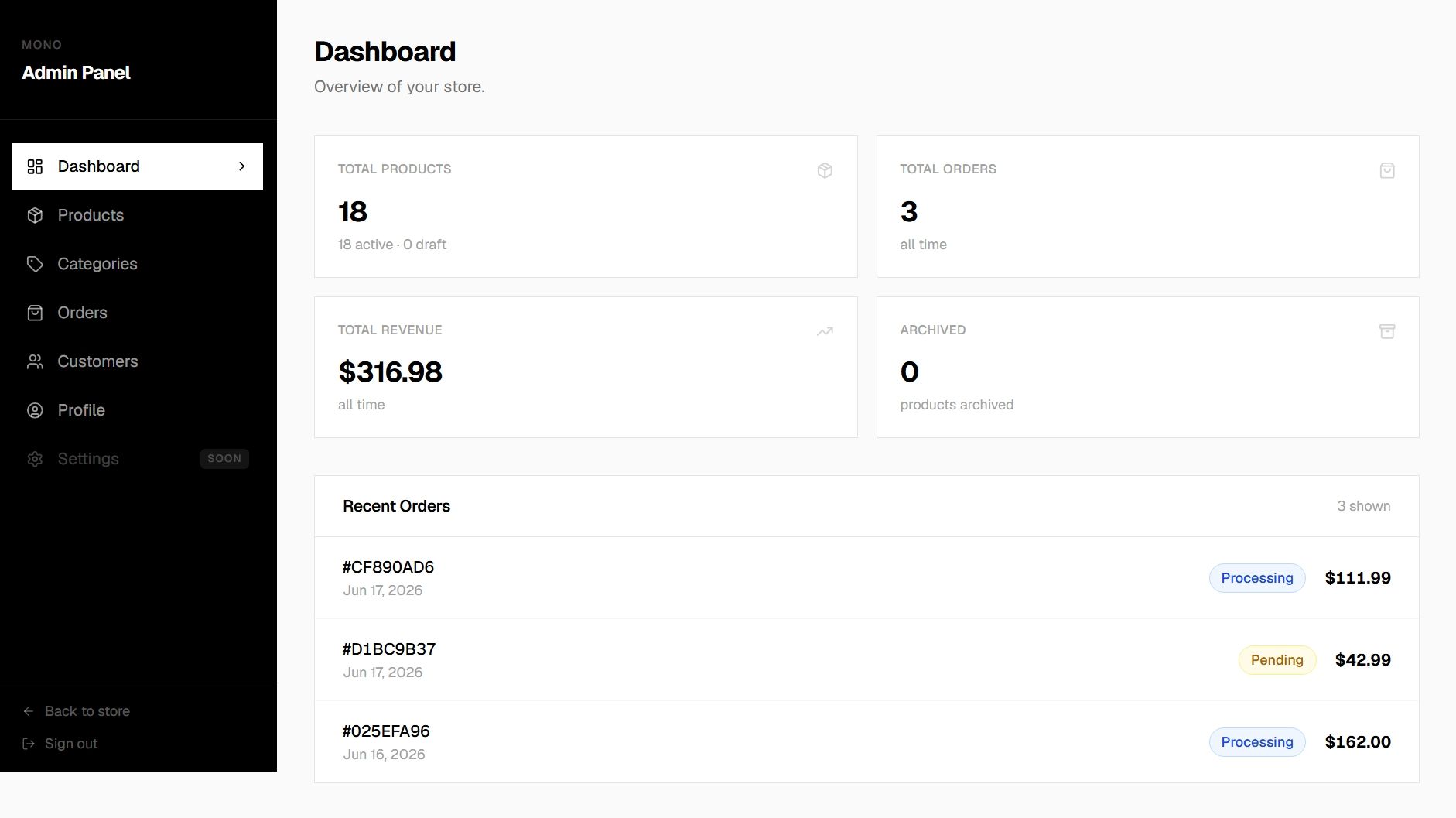The image size is (1456, 818).
Task: Open the Categories section
Action: [x=138, y=264]
